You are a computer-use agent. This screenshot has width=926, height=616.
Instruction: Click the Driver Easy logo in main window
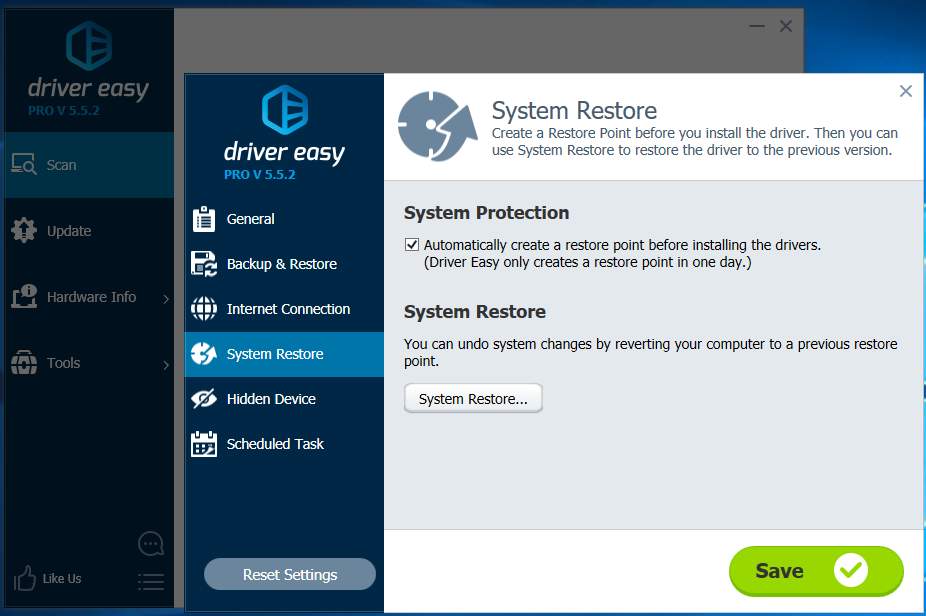[89, 45]
